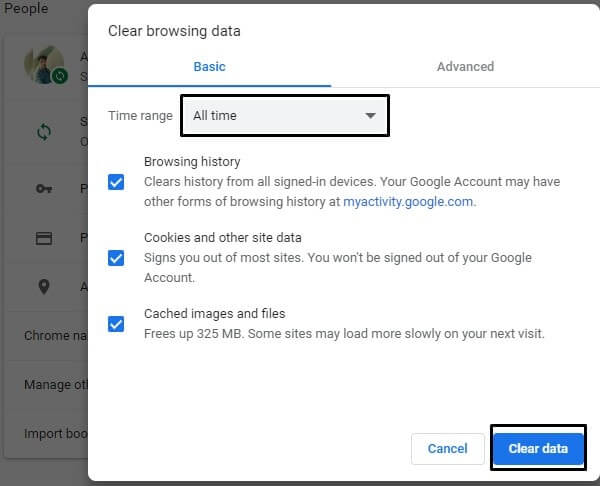Click the profile avatar picture
The width and height of the screenshot is (600, 486).
tap(44, 64)
